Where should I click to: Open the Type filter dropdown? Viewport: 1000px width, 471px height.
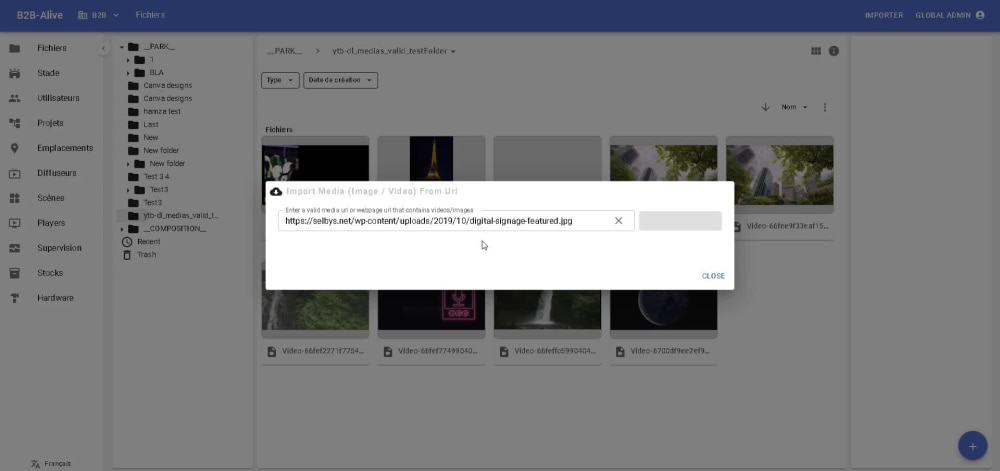tap(280, 80)
